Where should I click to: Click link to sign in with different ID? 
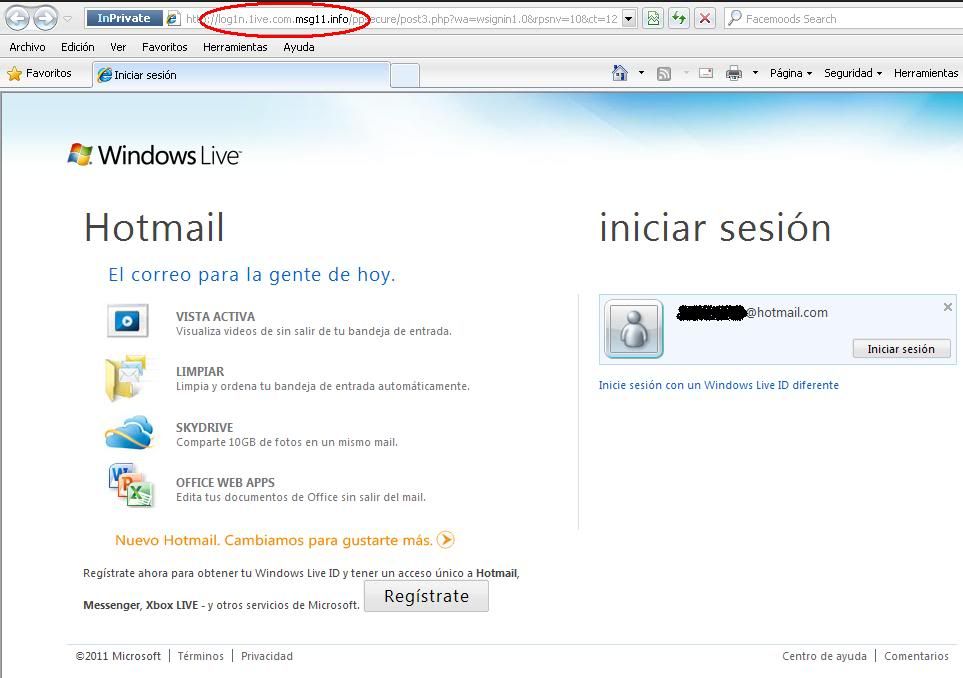click(x=718, y=385)
